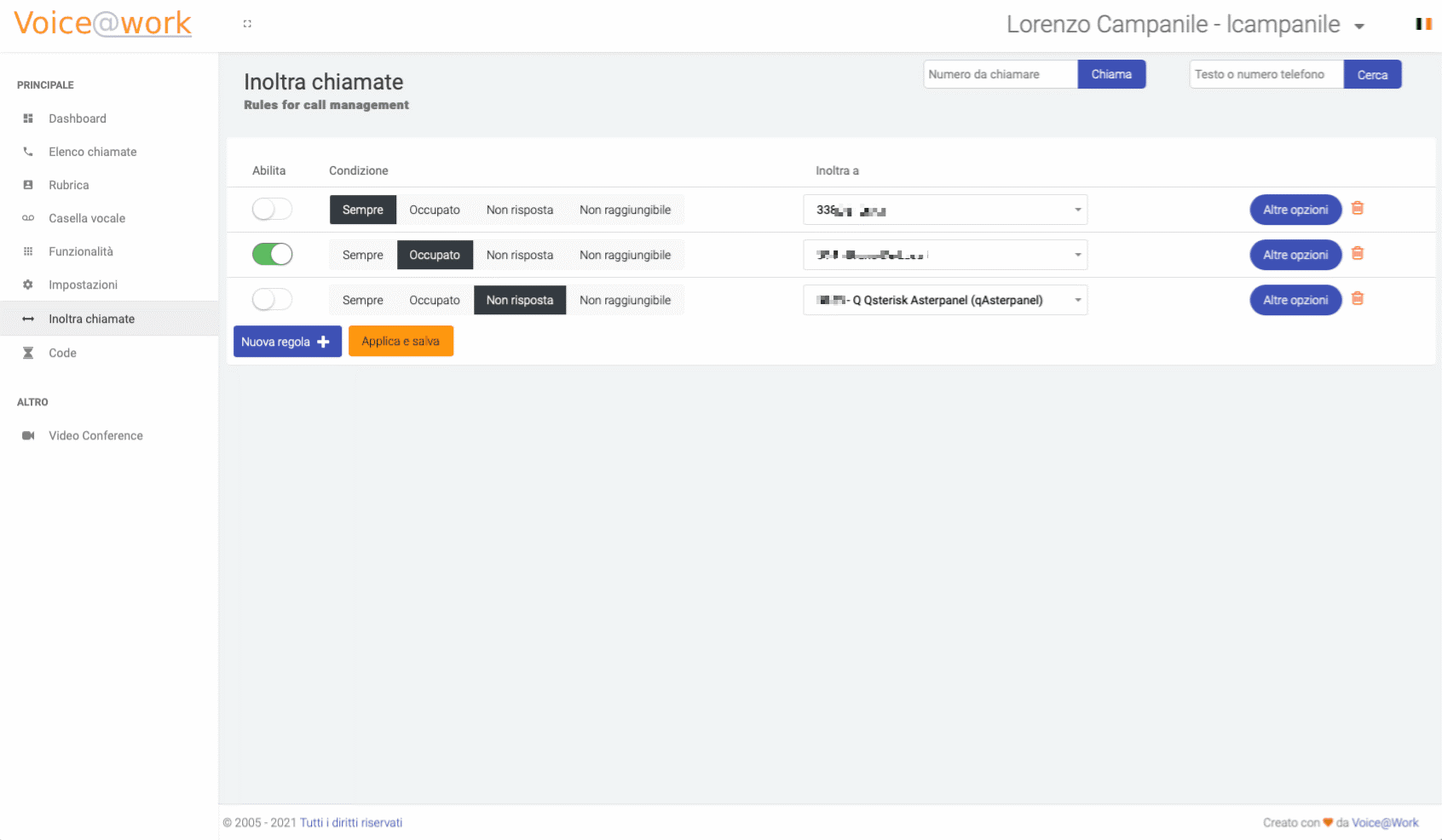Enable the third rule toggle (Non risposta row)
Screen dimensions: 1442x840
[272, 299]
